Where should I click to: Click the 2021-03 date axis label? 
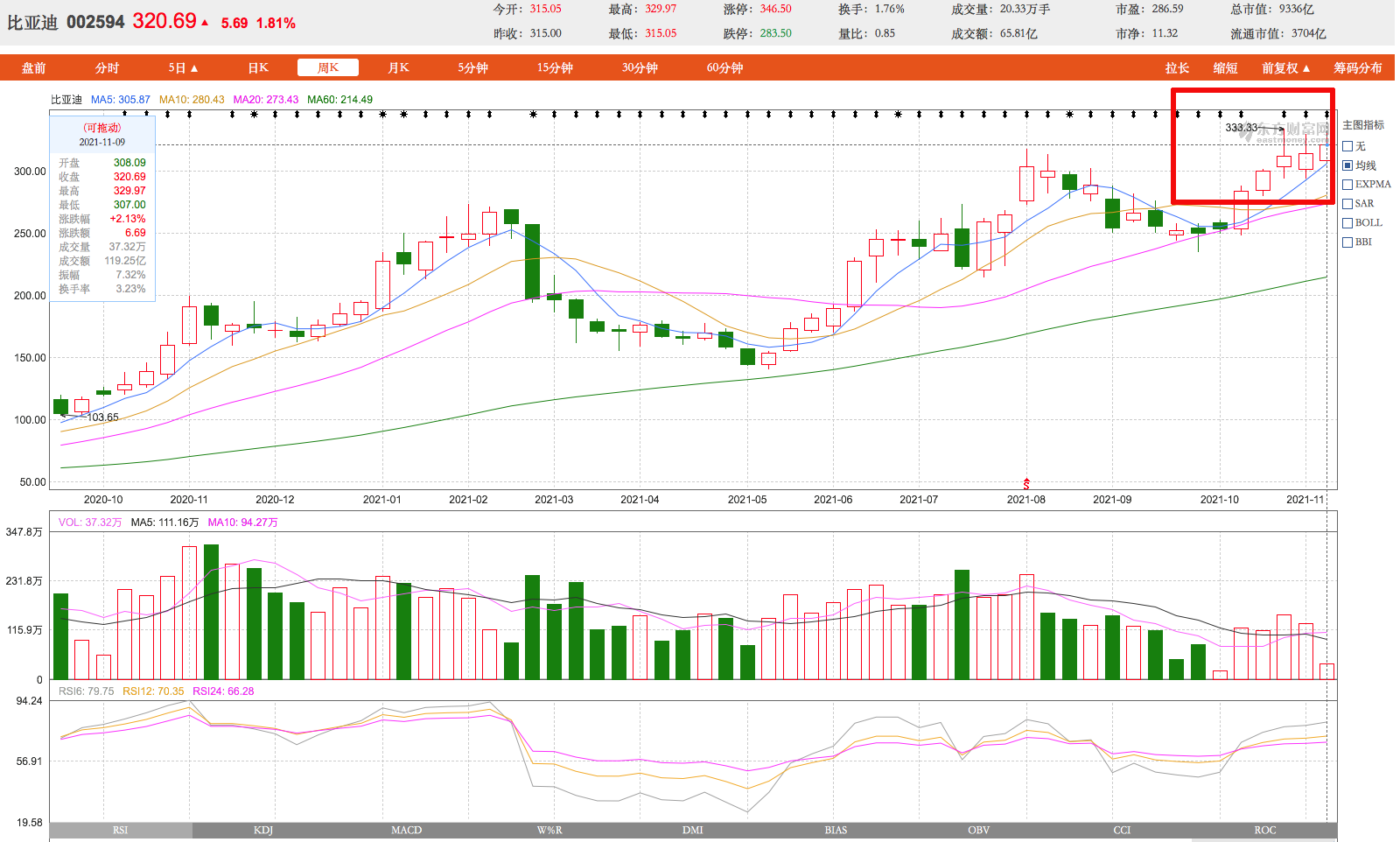[x=554, y=500]
